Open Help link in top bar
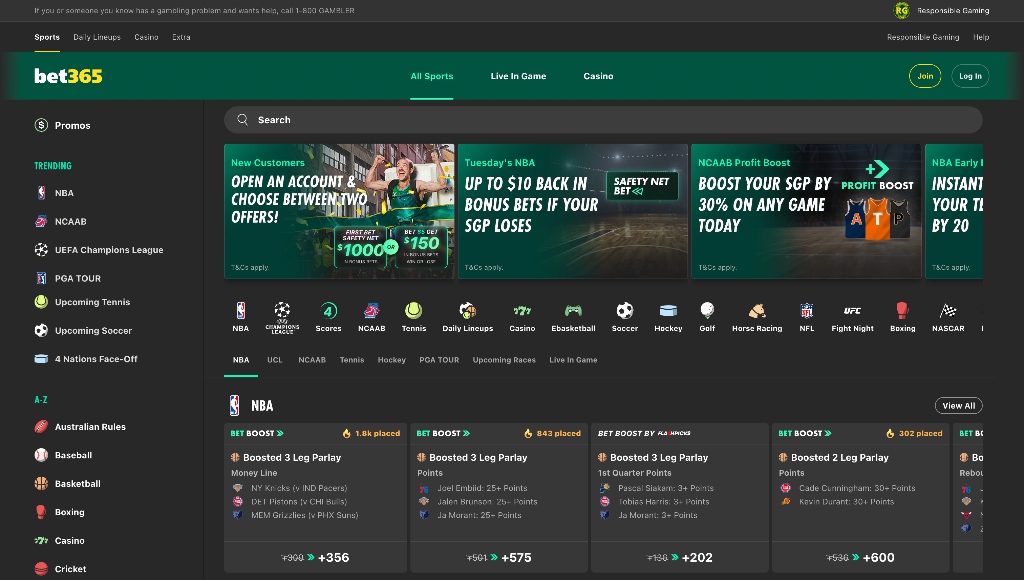The height and width of the screenshot is (580, 1024). point(981,37)
